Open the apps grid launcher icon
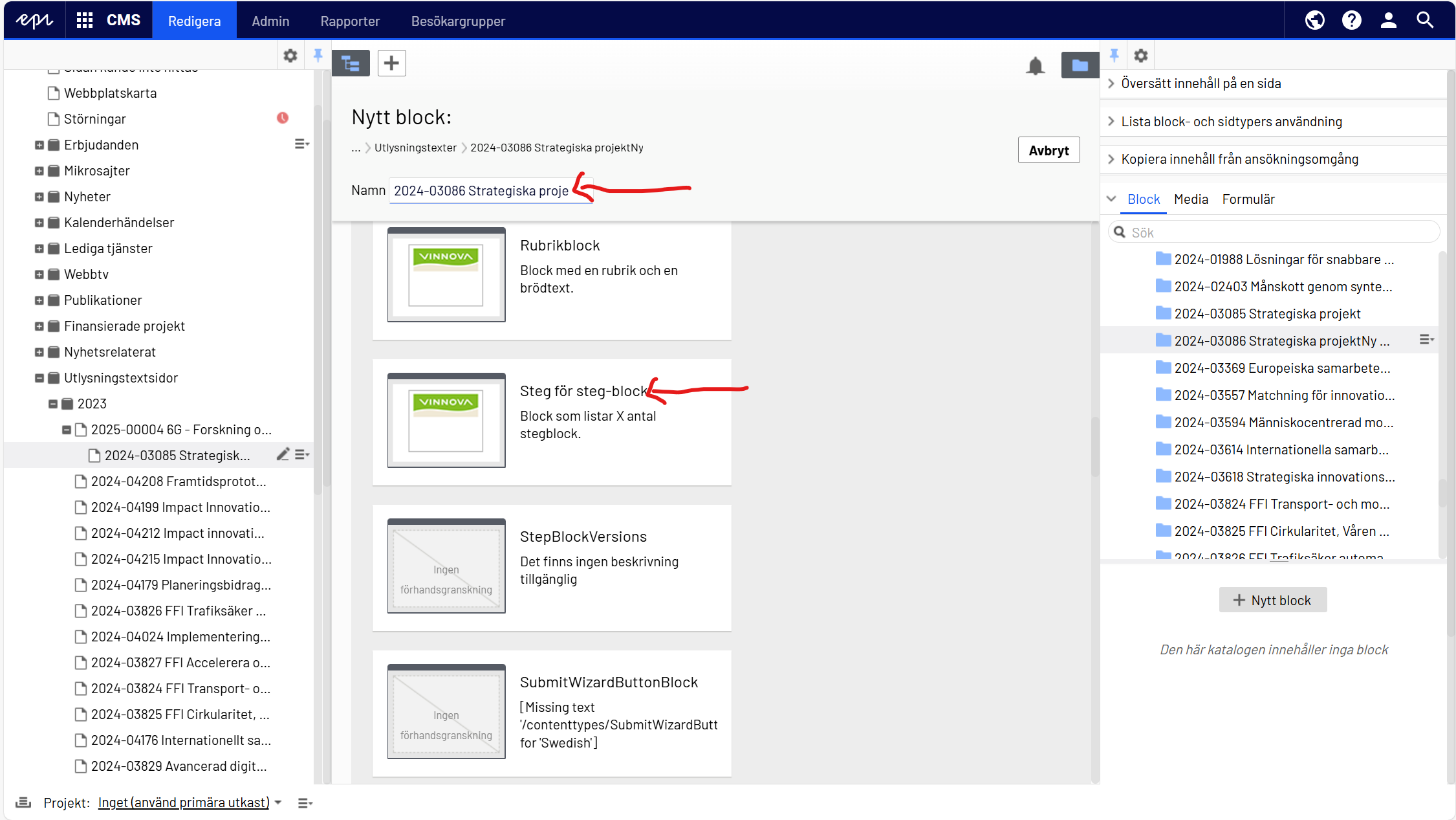This screenshot has height=820, width=1456. pos(84,21)
